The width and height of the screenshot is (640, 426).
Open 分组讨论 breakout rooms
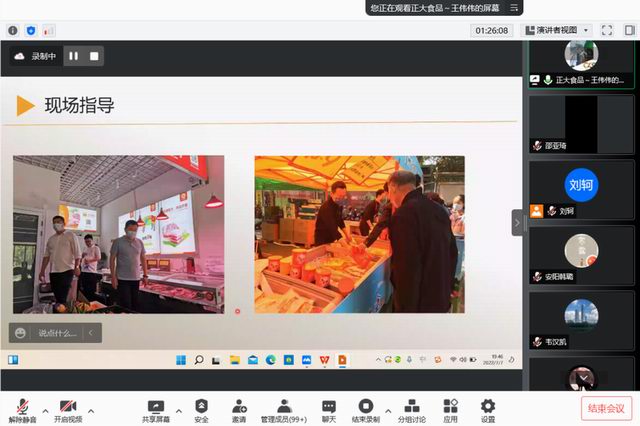pyautogui.click(x=411, y=409)
